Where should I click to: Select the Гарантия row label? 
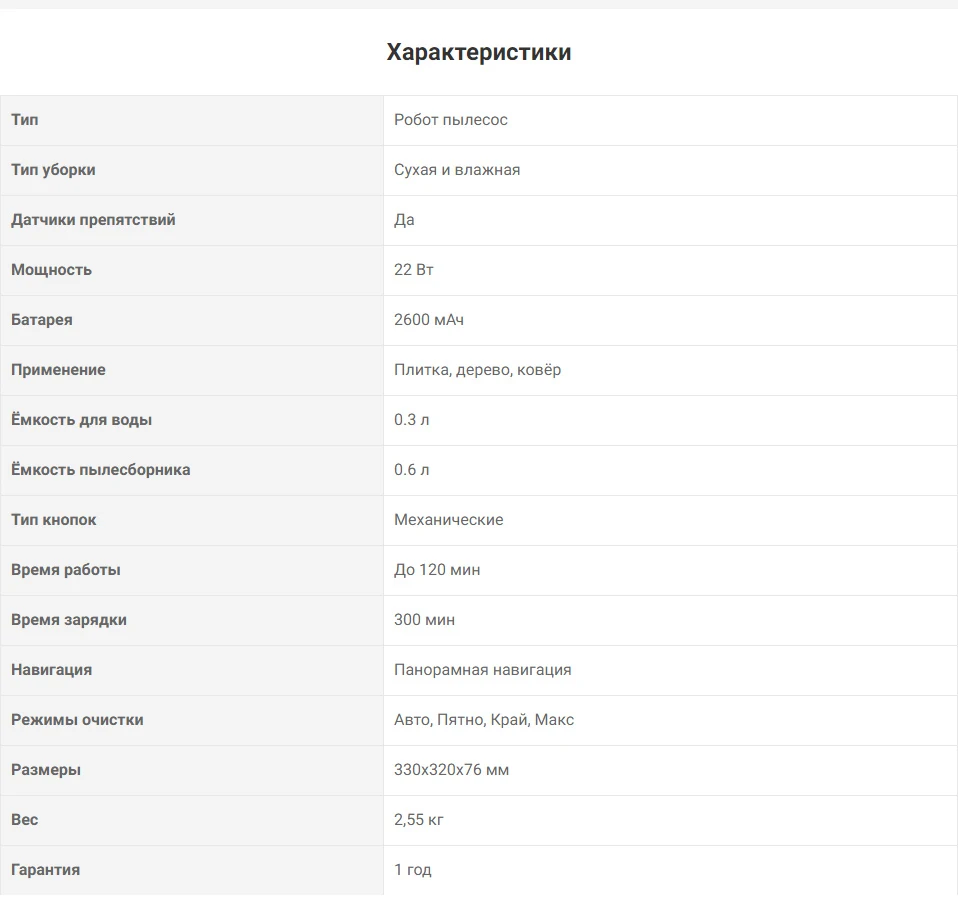[46, 870]
